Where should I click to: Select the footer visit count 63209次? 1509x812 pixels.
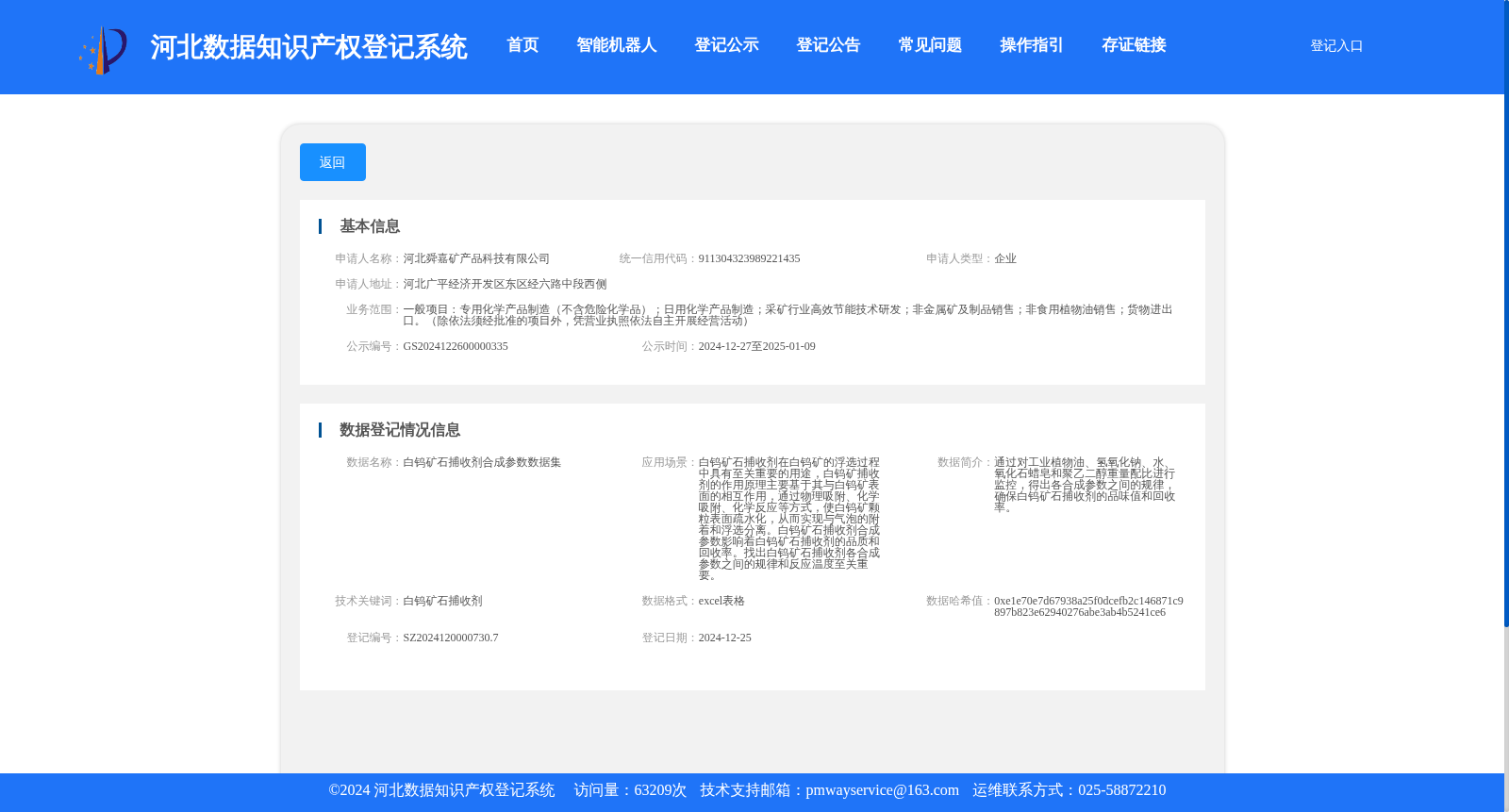click(x=660, y=790)
